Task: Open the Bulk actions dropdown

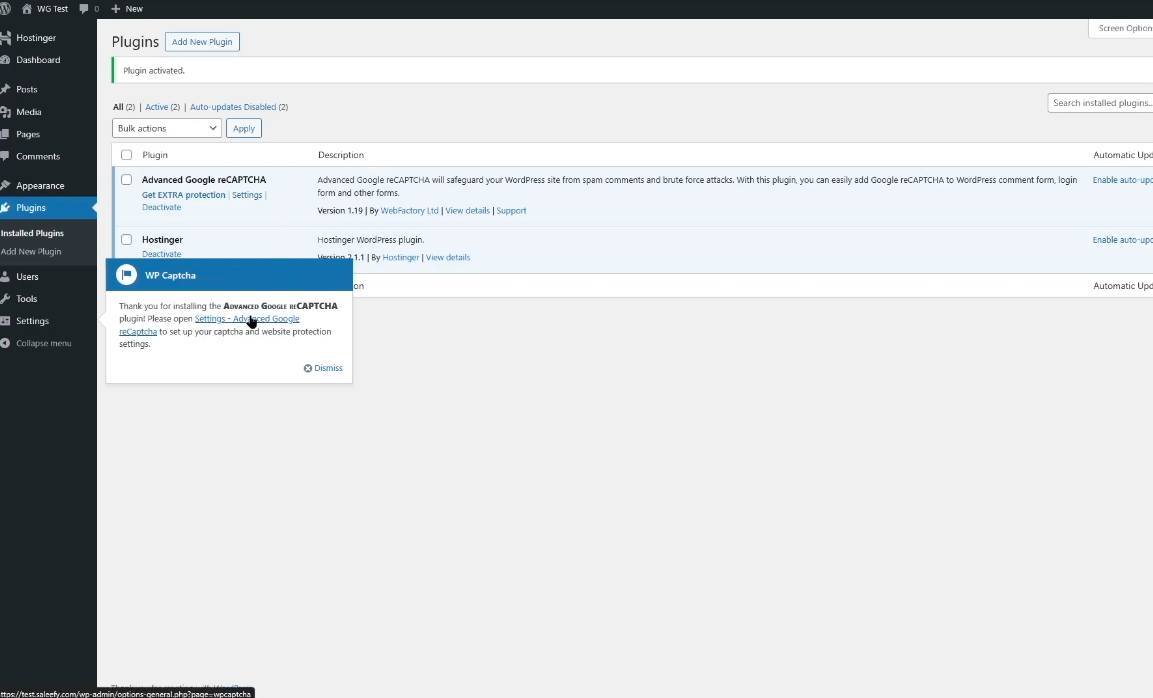Action: pos(166,128)
